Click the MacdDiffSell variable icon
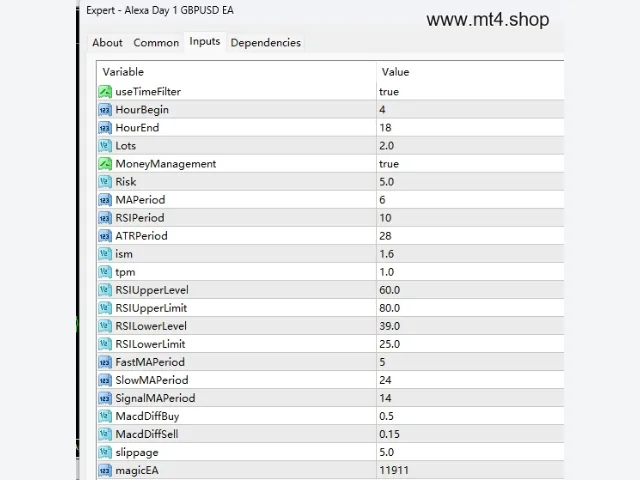Image resolution: width=640 pixels, height=480 pixels. click(x=105, y=434)
